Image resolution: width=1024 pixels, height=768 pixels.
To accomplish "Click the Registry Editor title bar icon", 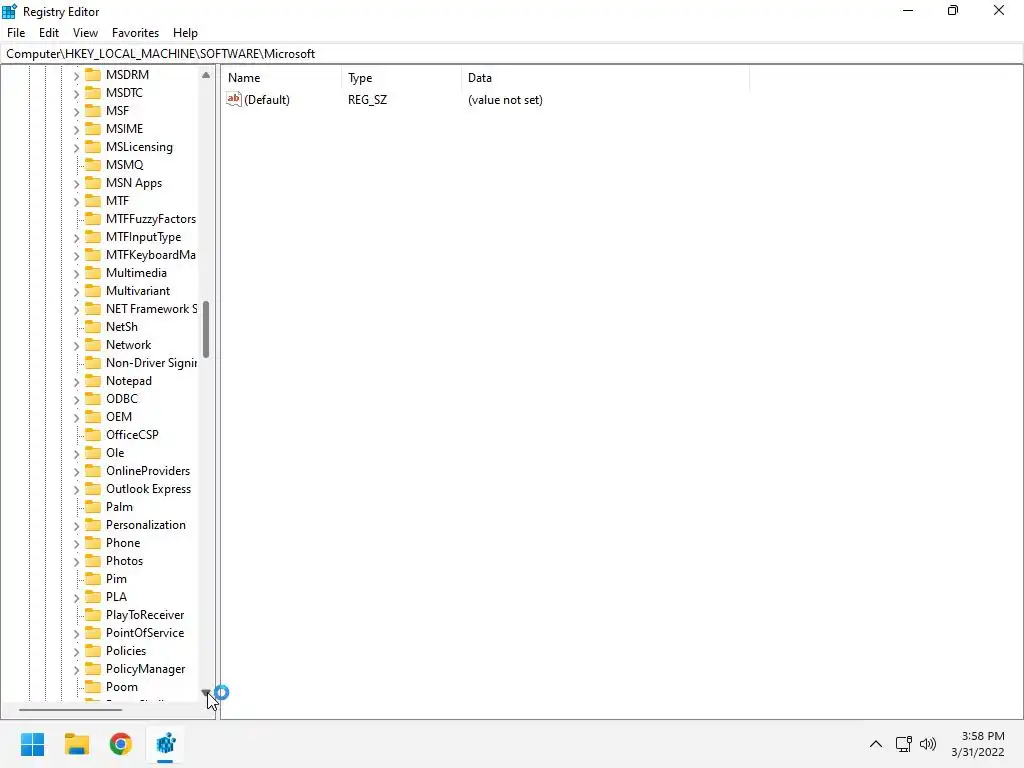I will [x=9, y=11].
